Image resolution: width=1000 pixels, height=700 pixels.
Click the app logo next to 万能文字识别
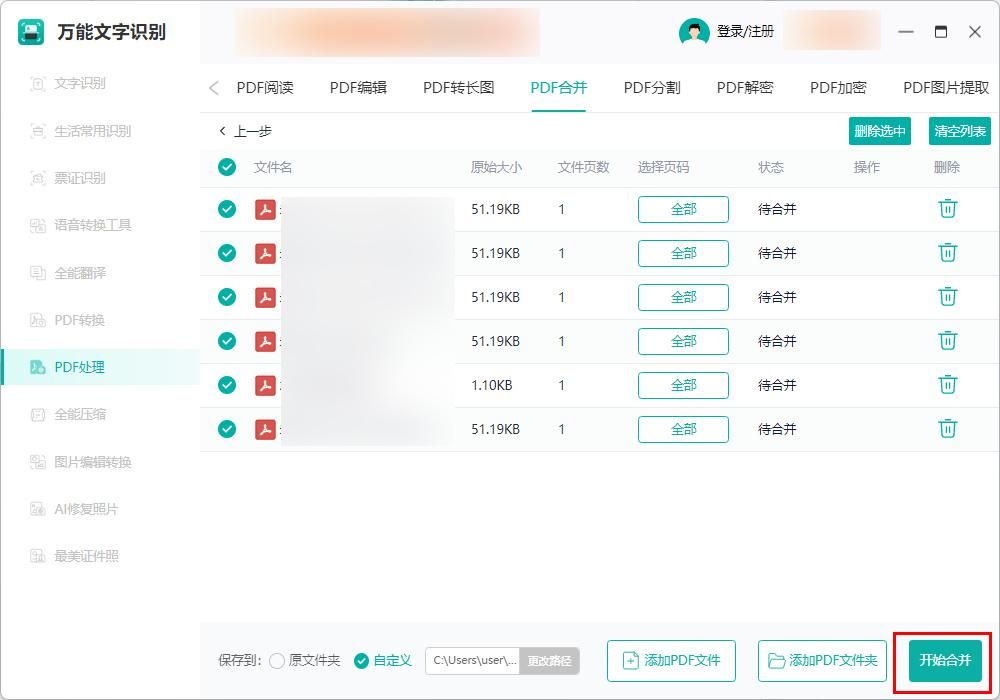(31, 32)
